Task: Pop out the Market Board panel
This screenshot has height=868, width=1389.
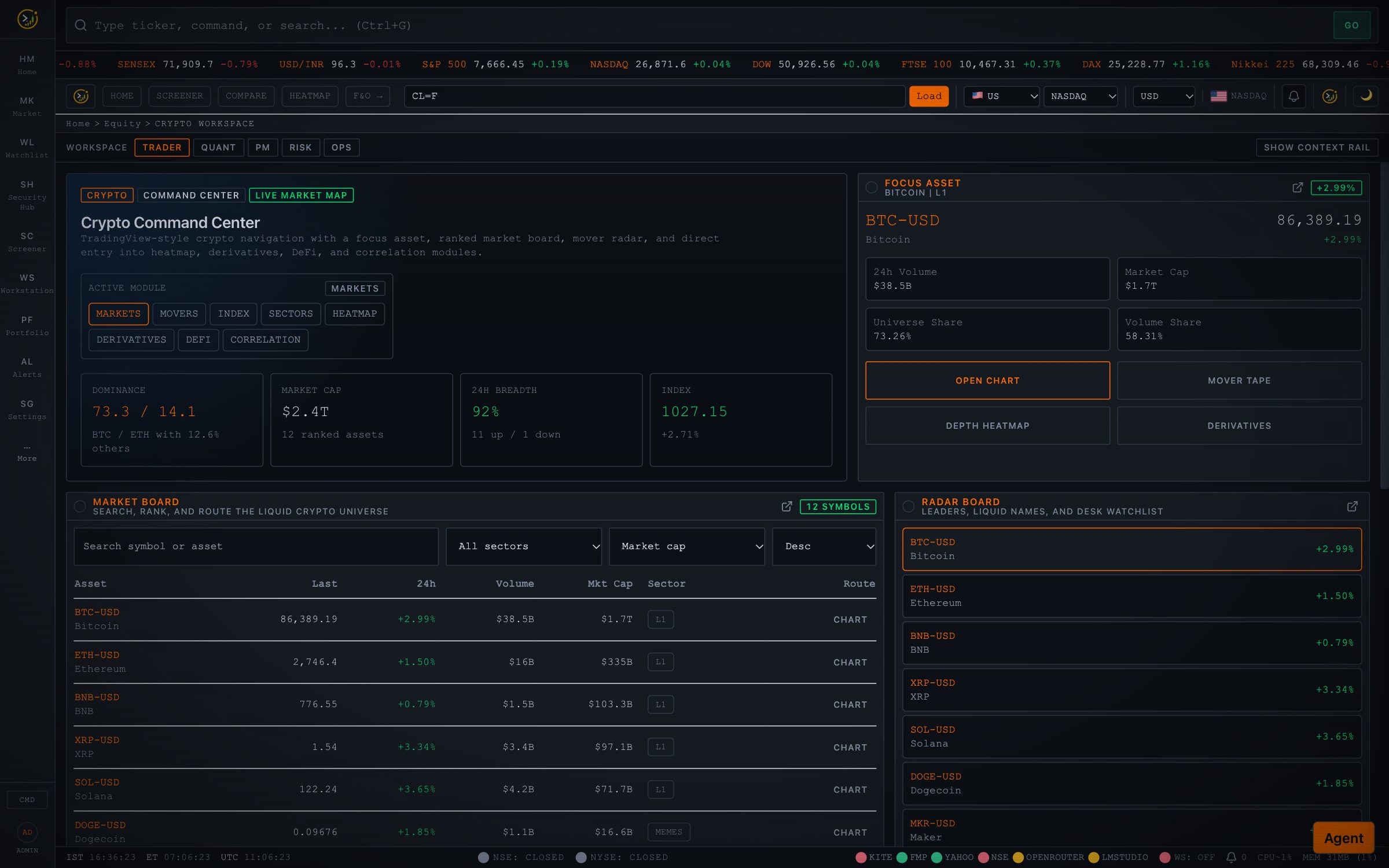Action: tap(787, 506)
